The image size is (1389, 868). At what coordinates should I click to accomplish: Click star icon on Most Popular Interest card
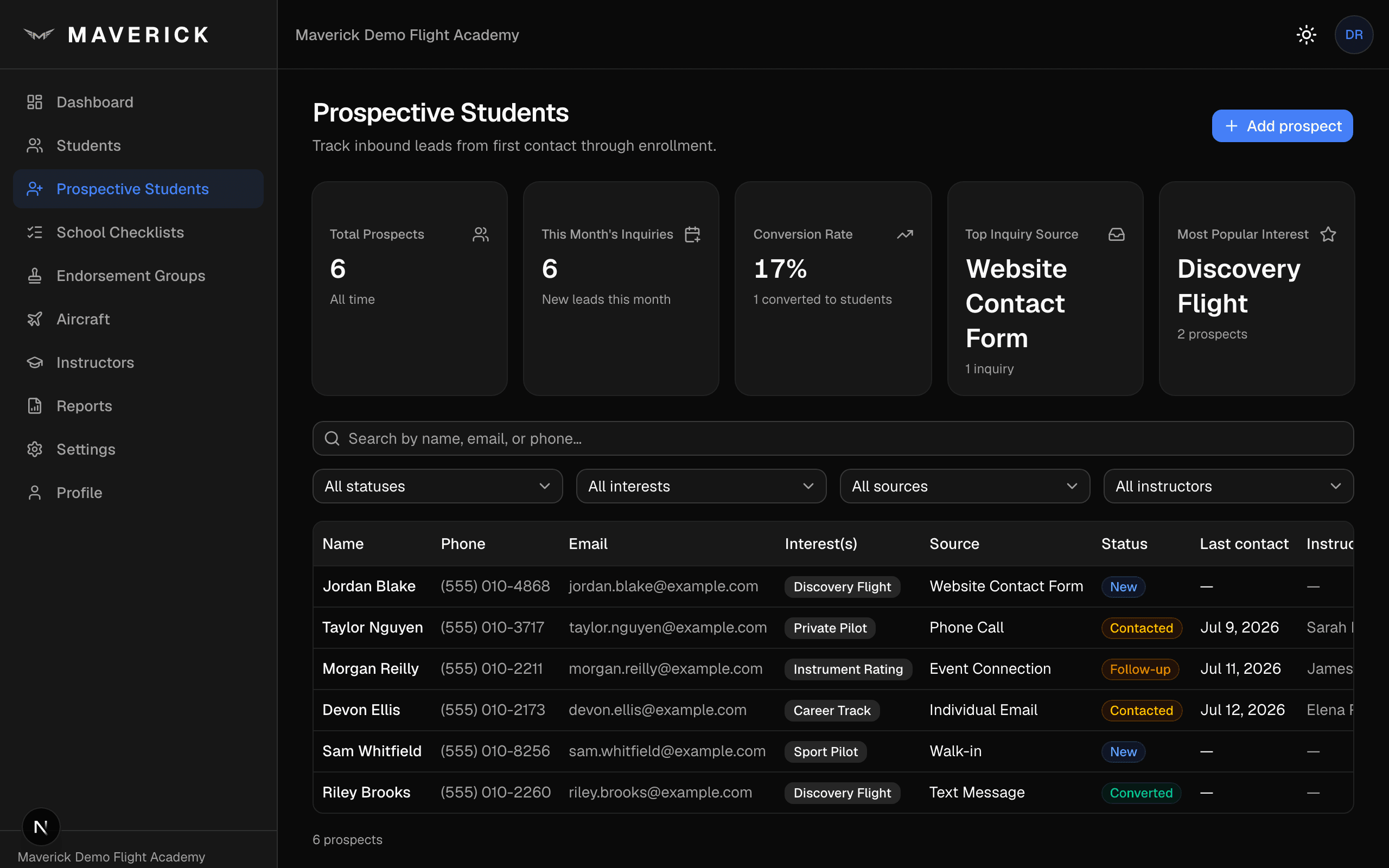[x=1328, y=234]
